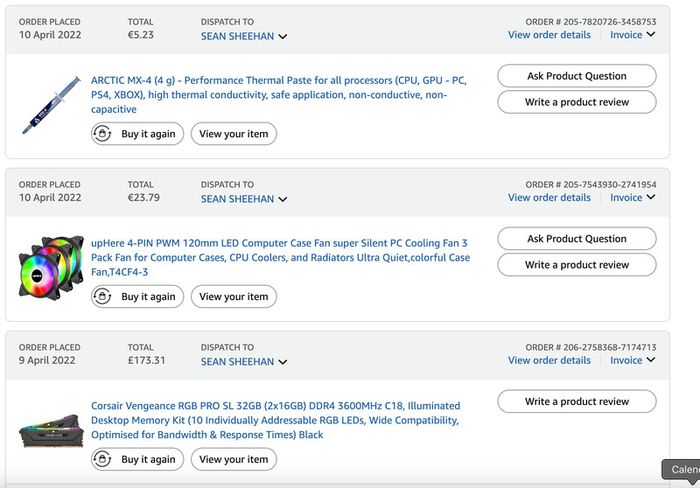Click the buy-again icon beside ARCTIC MX-4
This screenshot has width=700, height=488.
pyautogui.click(x=102, y=133)
